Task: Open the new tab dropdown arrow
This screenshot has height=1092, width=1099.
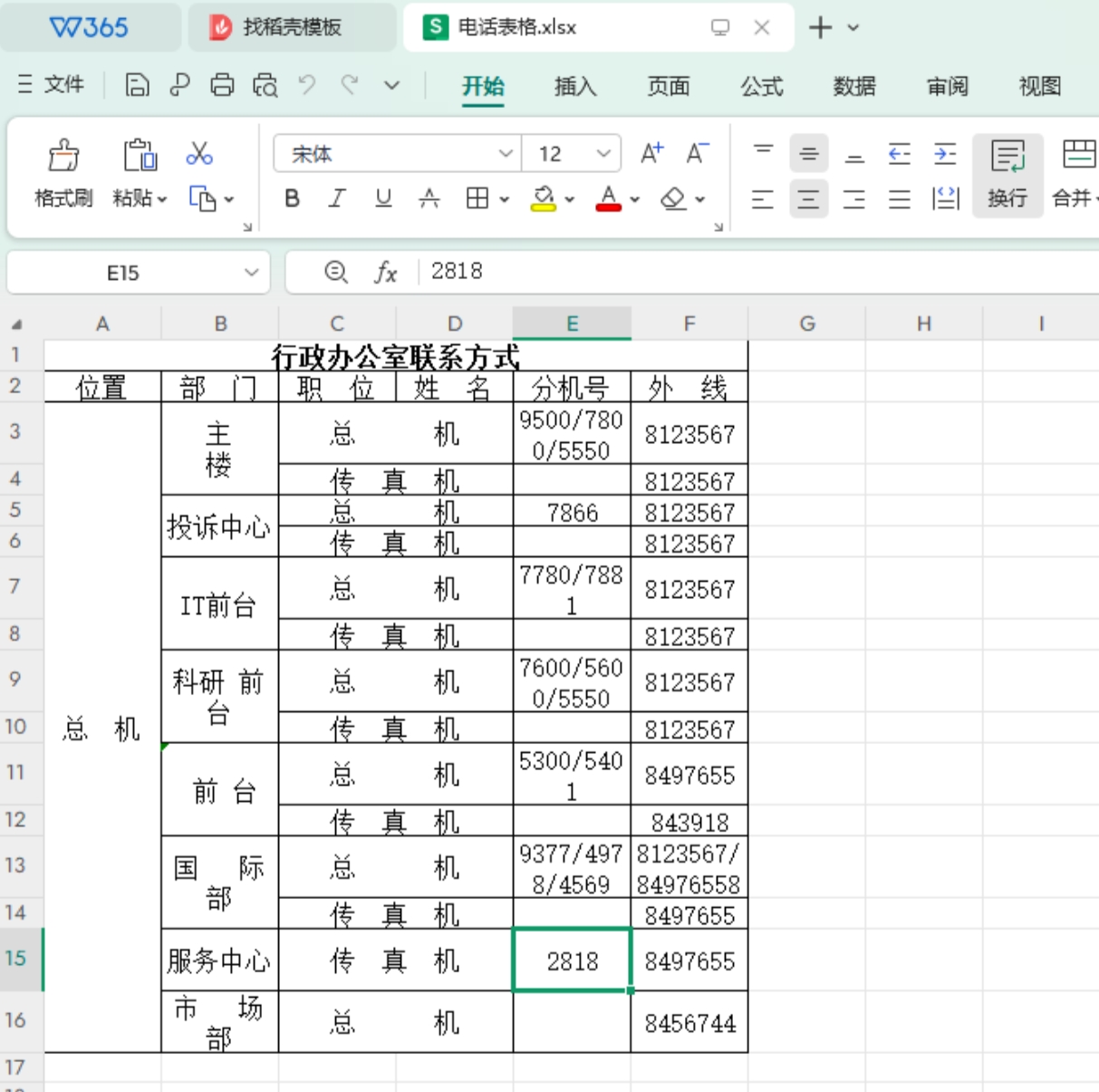Action: coord(853,28)
